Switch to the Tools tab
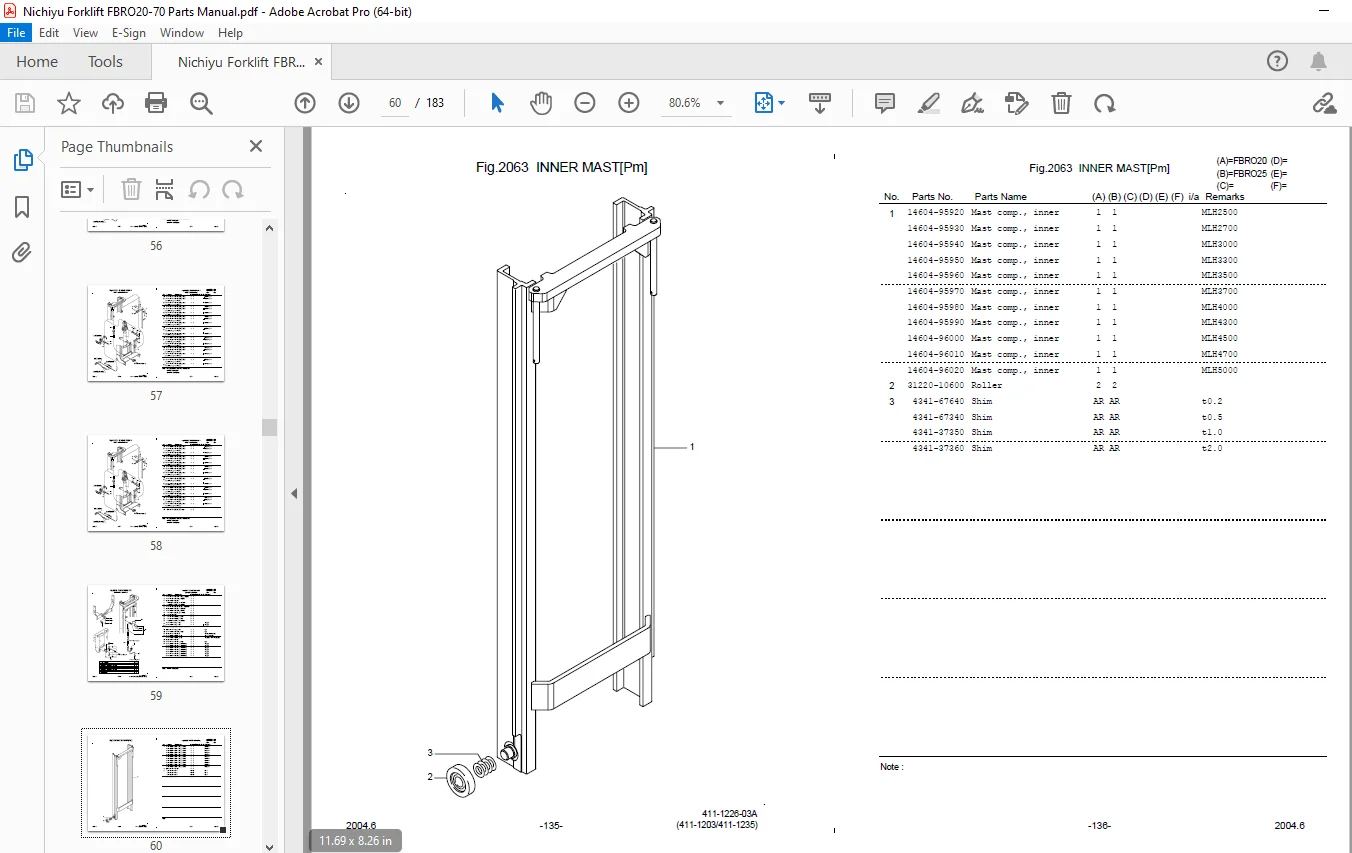The width and height of the screenshot is (1352, 853). [x=105, y=62]
